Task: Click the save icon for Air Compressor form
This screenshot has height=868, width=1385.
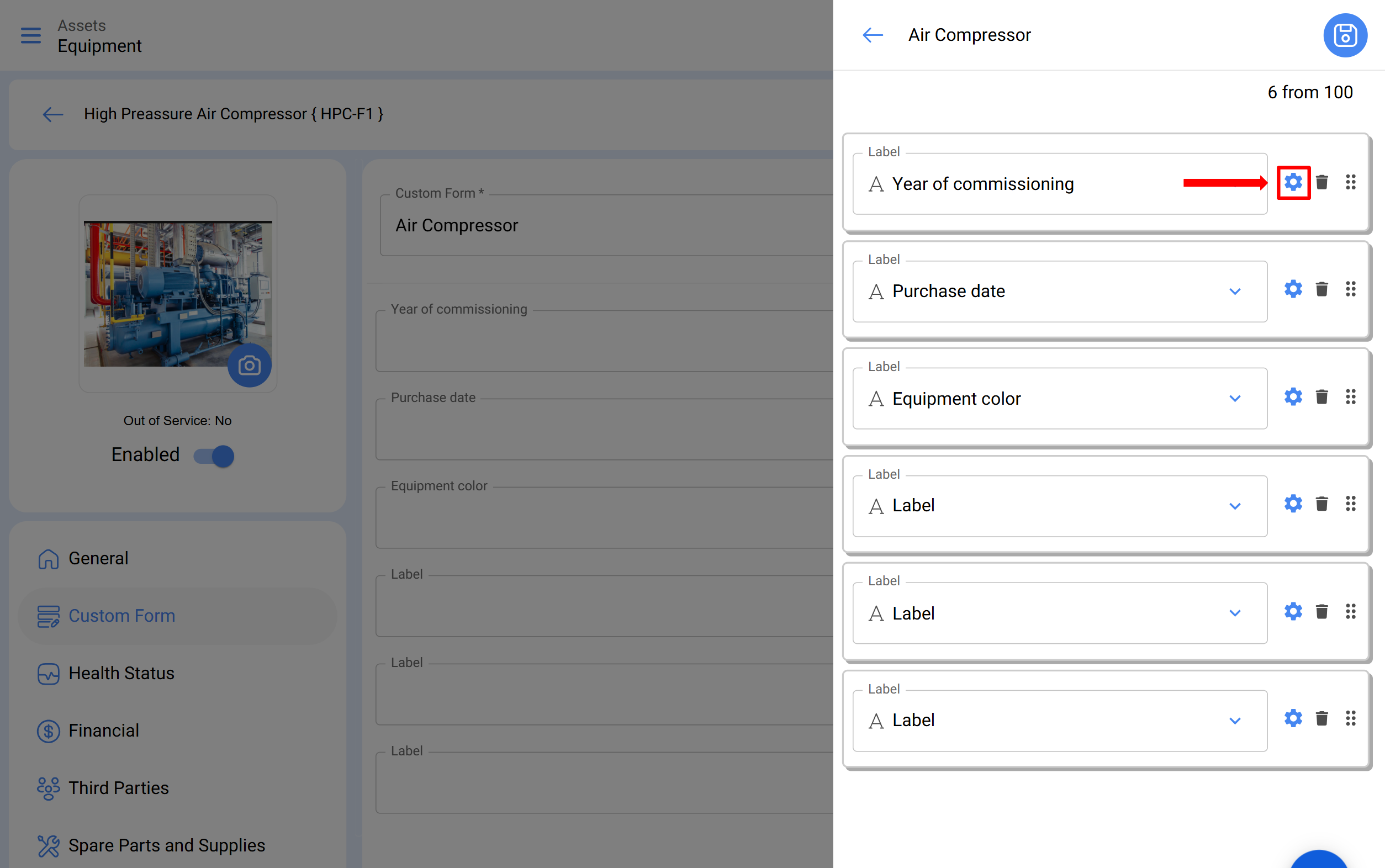Action: click(1345, 35)
